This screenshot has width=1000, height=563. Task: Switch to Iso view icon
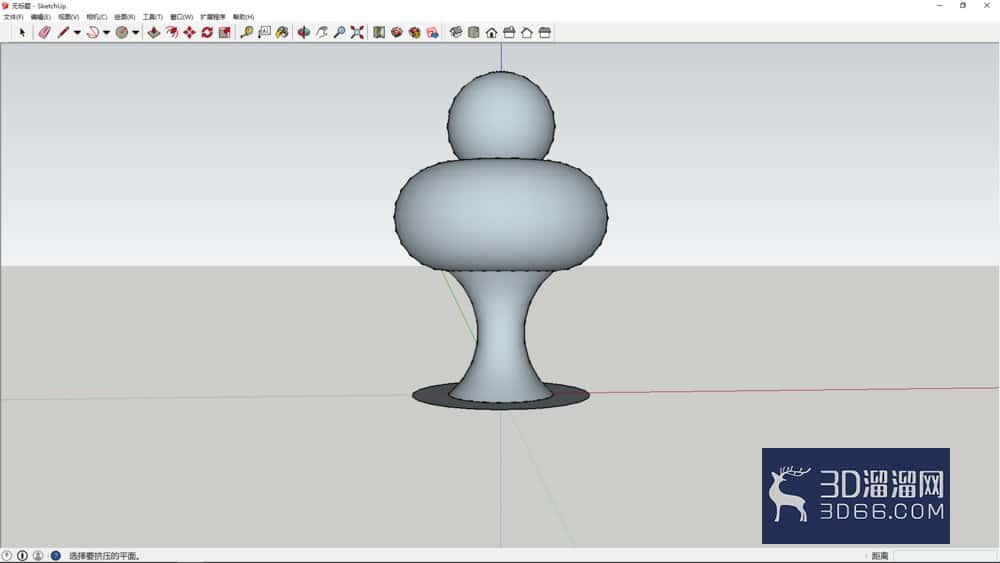pos(455,33)
